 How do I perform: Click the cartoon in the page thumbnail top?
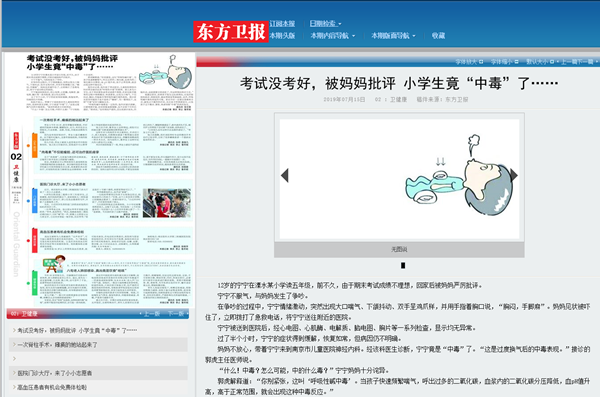click(166, 72)
